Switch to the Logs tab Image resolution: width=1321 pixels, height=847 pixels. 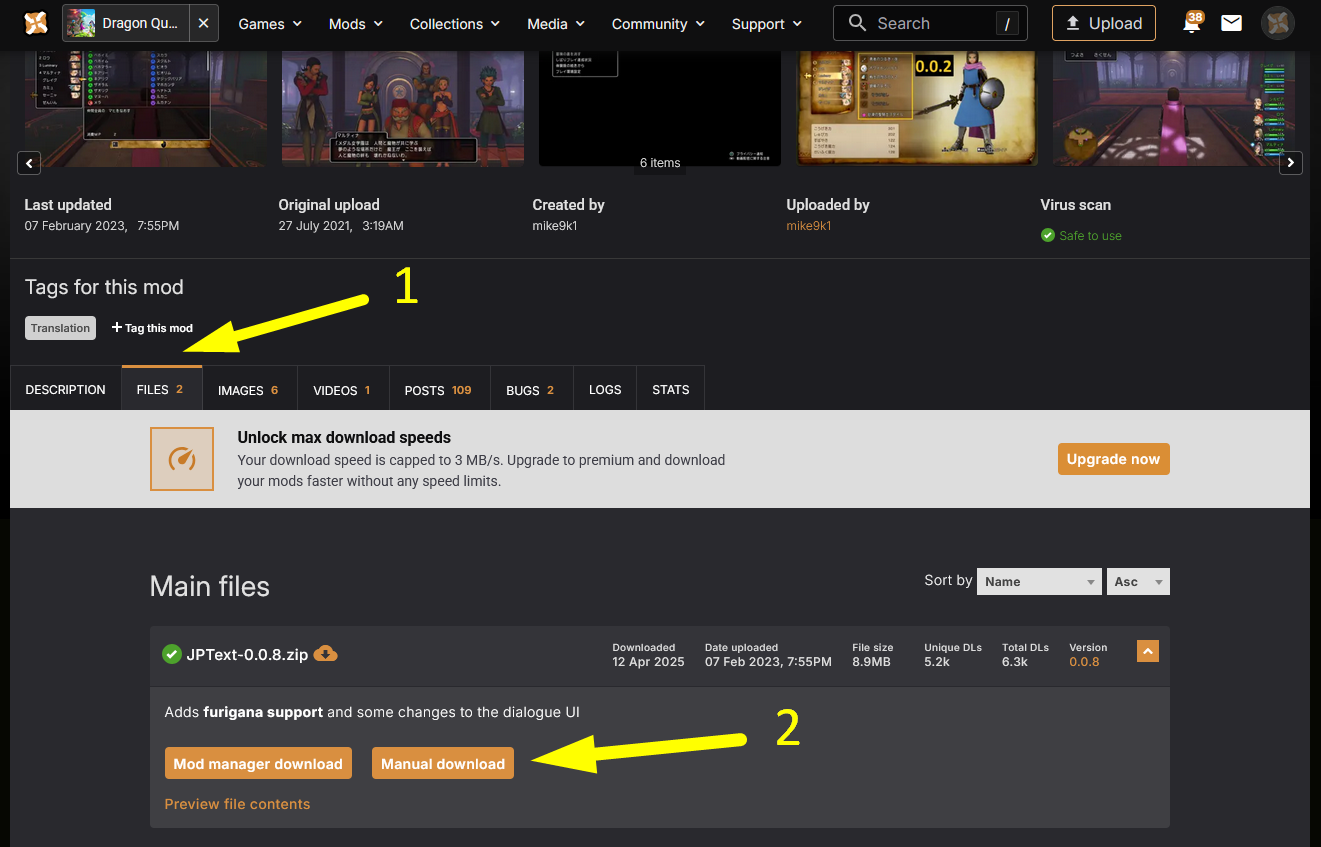(x=605, y=390)
